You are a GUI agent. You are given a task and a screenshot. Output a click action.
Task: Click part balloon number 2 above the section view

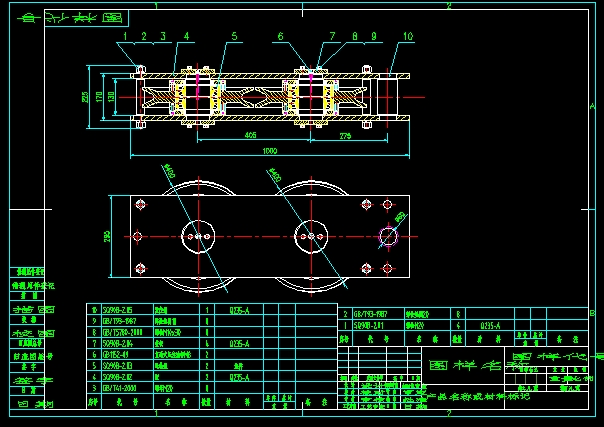coord(144,37)
